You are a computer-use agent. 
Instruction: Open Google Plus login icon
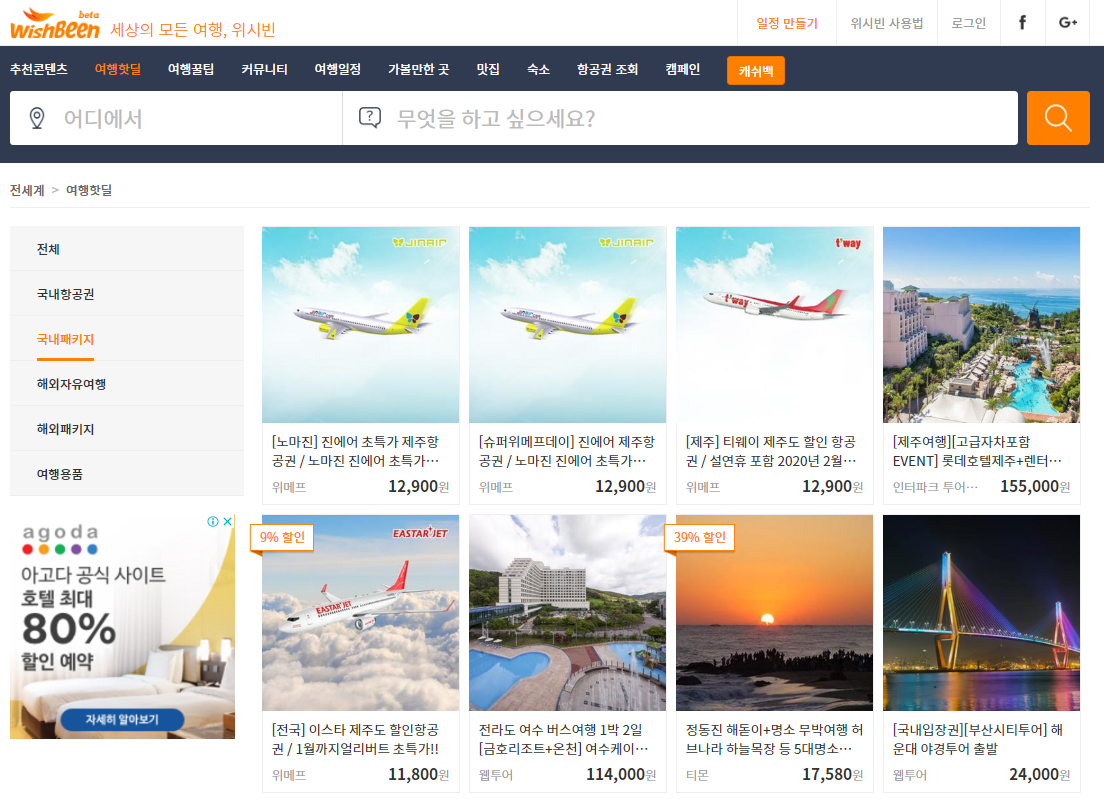point(1067,23)
